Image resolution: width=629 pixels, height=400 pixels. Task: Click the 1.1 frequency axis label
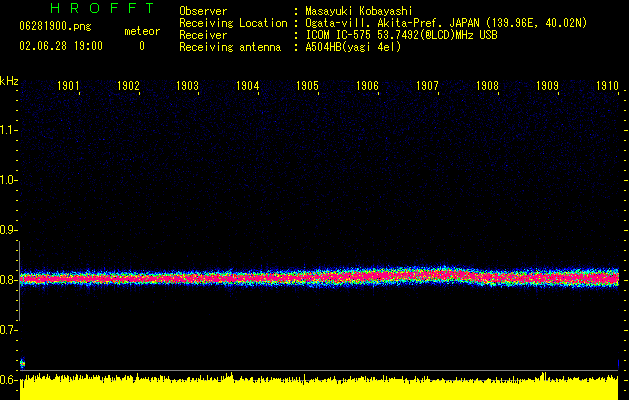(x=9, y=130)
